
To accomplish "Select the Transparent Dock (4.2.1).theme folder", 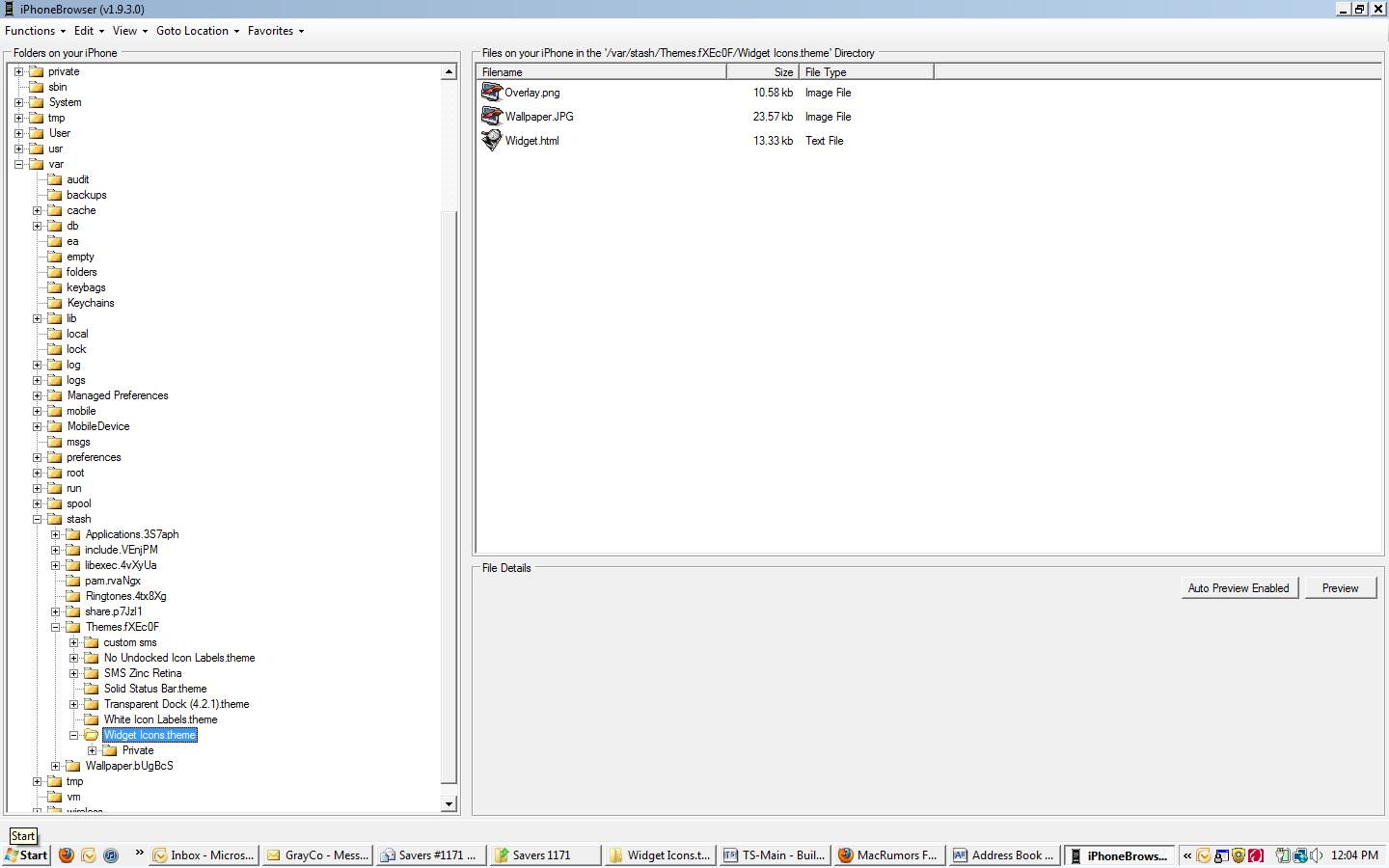I will click(x=177, y=704).
